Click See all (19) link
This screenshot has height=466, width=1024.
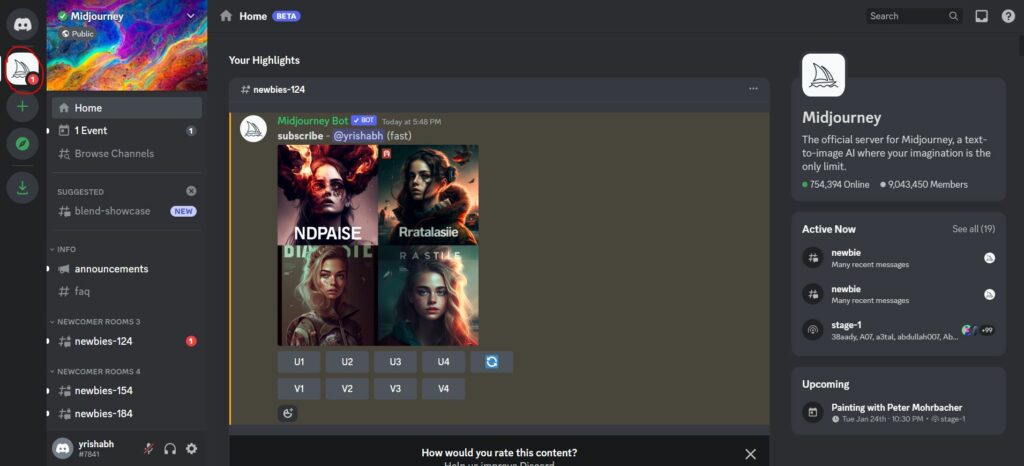tap(973, 229)
